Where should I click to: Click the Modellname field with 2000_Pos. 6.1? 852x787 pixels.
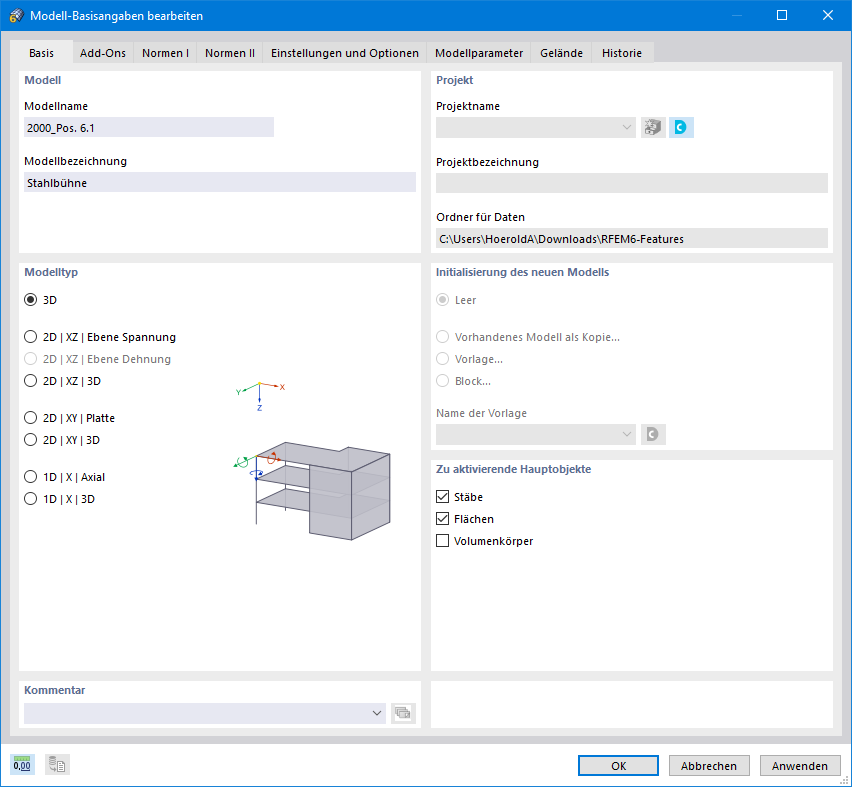point(149,127)
